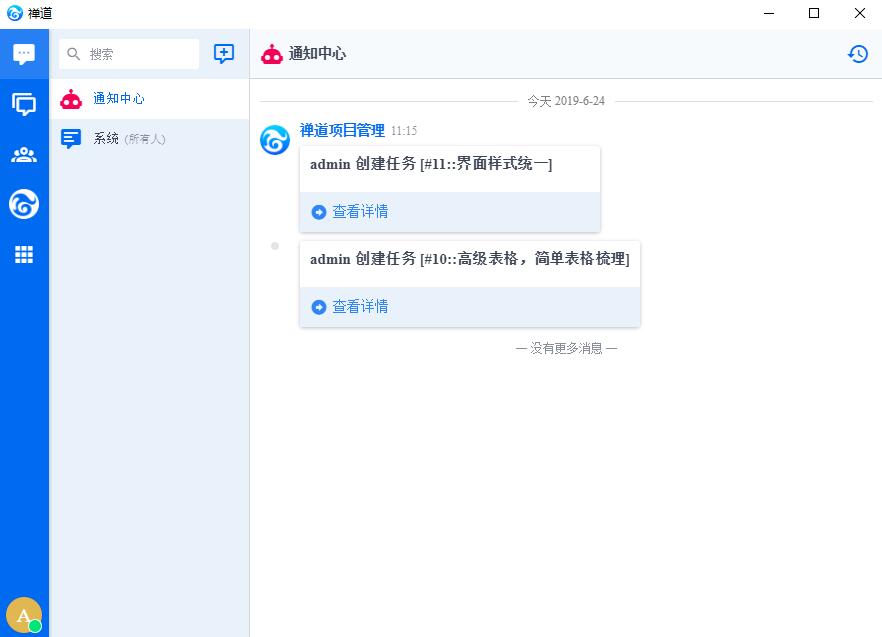Open the group chats sidebar icon
The height and width of the screenshot is (637, 882).
point(24,104)
